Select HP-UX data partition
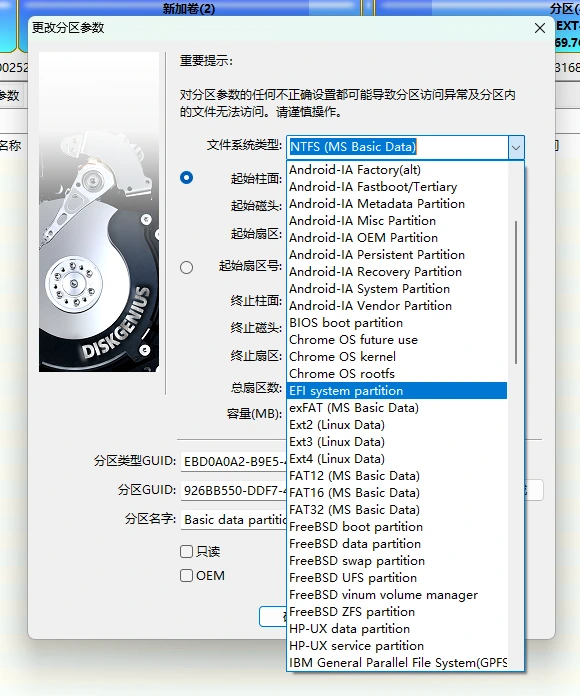The image size is (580, 696). tap(397, 629)
